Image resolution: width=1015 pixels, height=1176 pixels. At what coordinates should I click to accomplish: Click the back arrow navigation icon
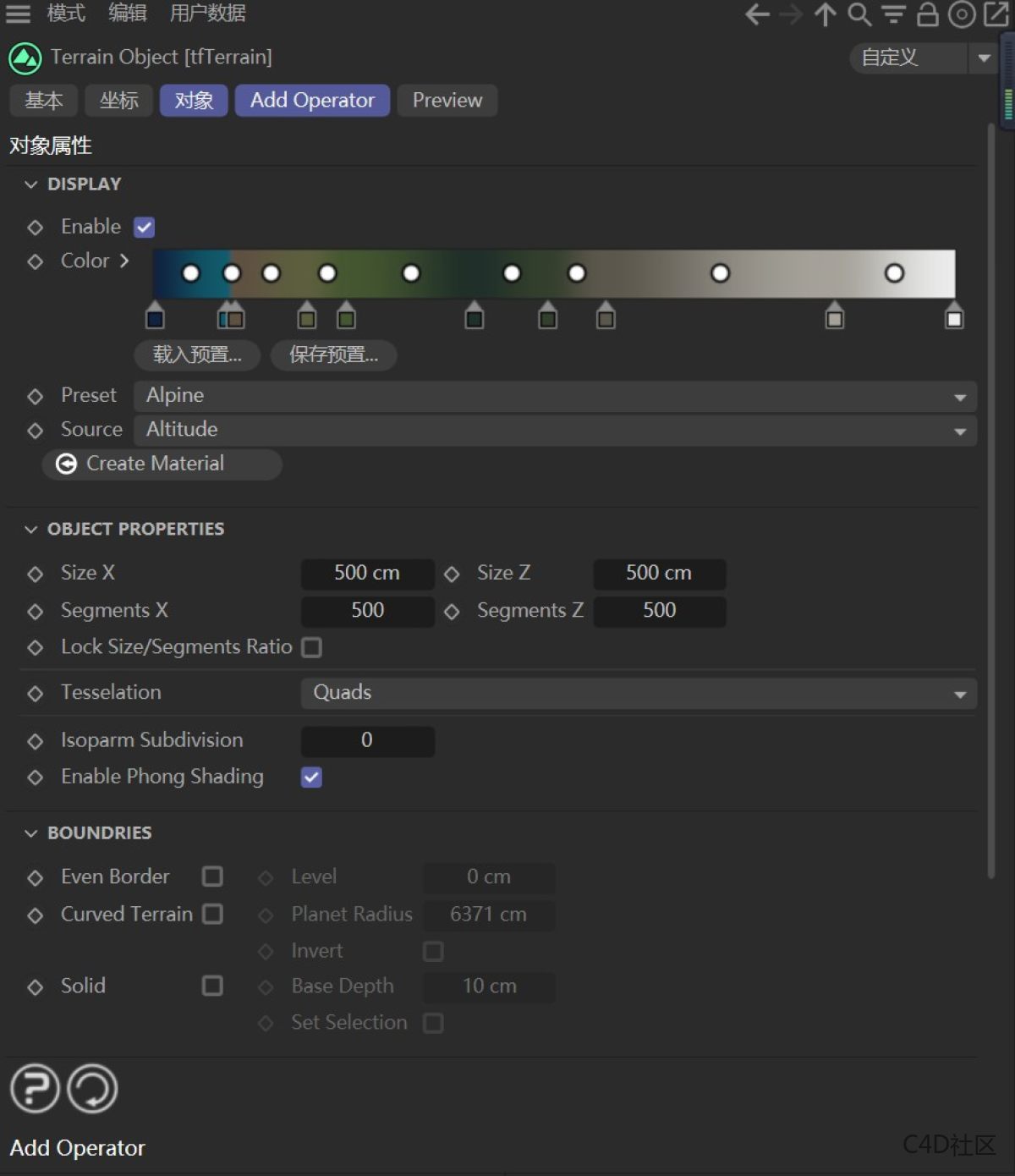point(755,14)
